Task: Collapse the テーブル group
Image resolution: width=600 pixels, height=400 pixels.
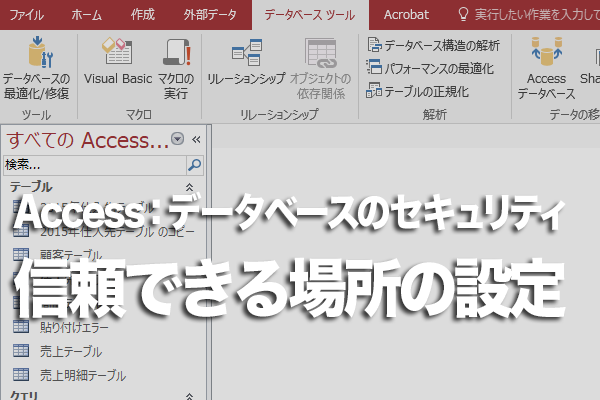Action: click(x=189, y=187)
